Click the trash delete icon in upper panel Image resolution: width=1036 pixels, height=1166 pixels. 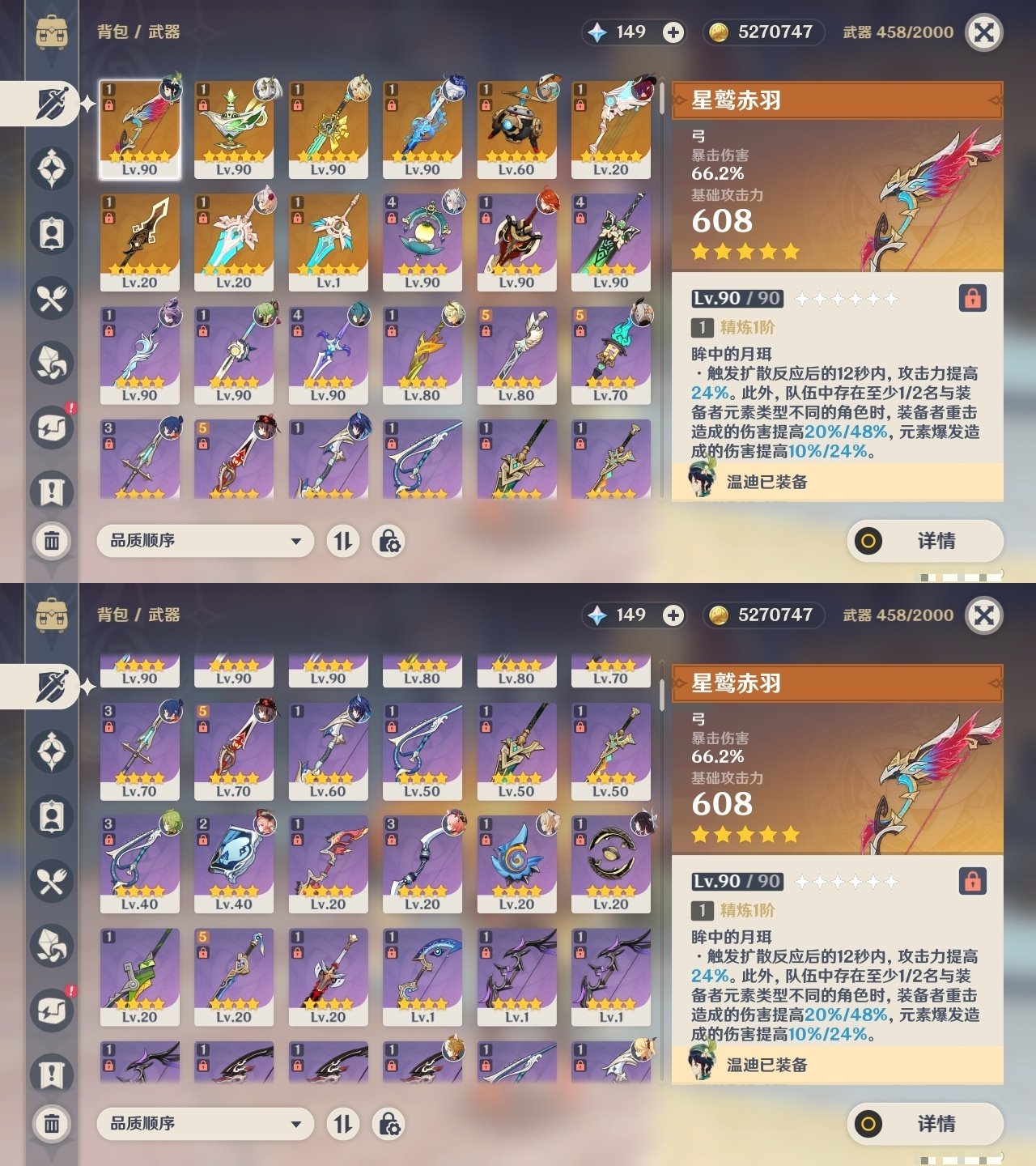pyautogui.click(x=52, y=540)
